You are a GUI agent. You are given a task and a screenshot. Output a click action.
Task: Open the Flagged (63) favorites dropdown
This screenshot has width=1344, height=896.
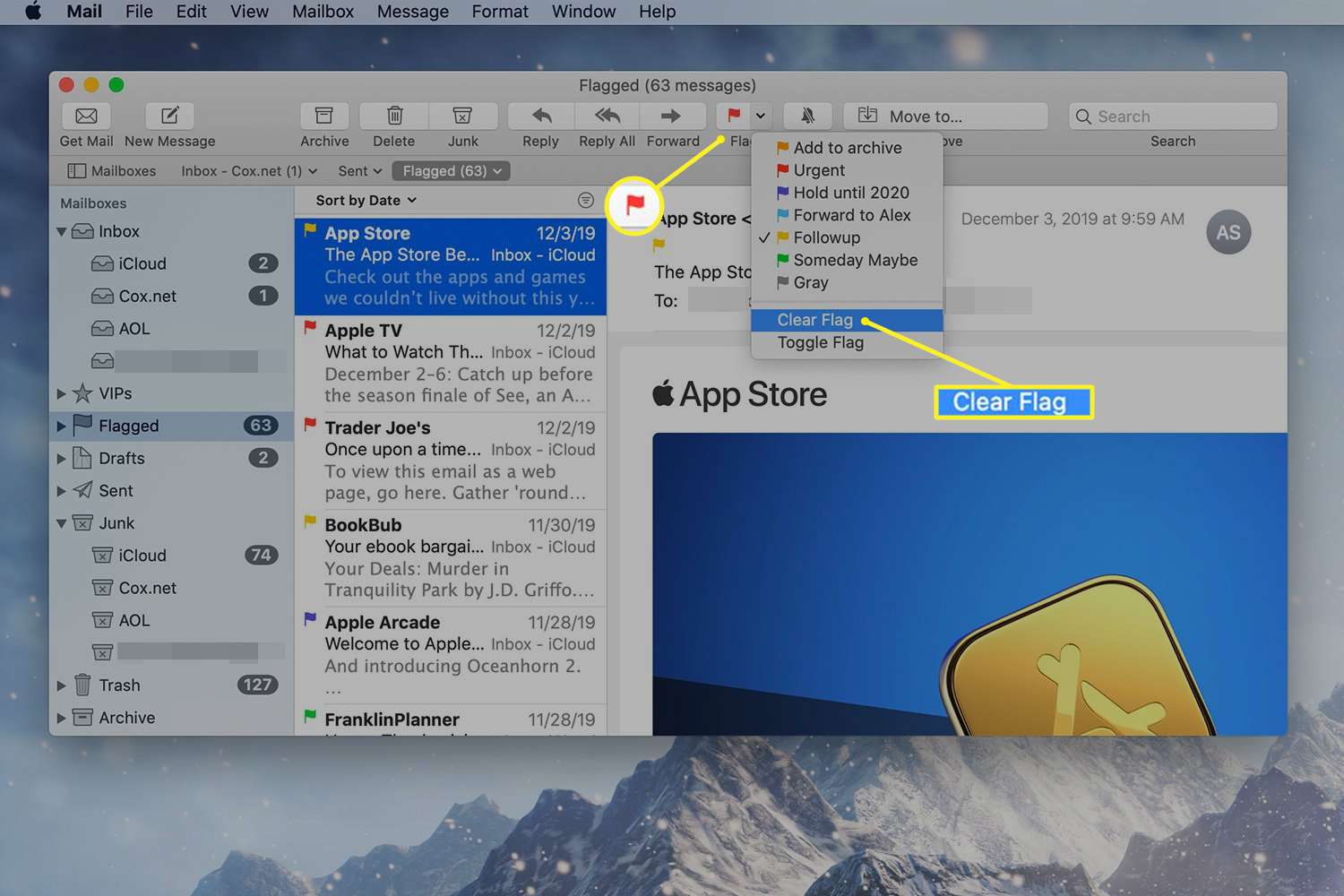click(451, 170)
